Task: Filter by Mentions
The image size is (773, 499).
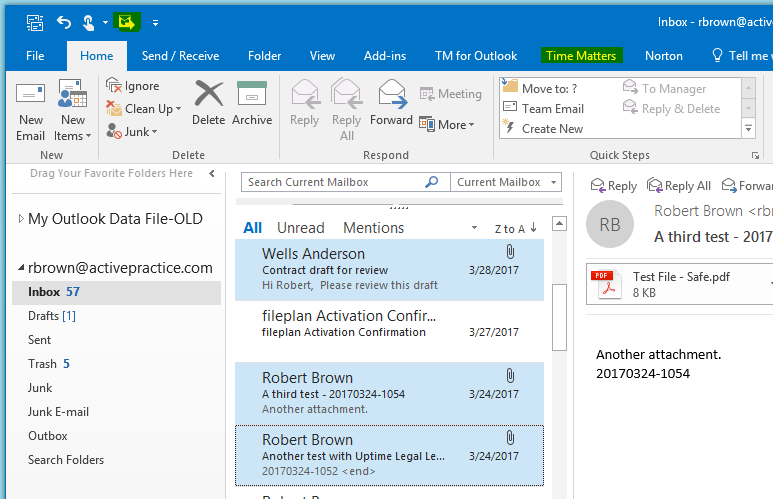Action: pos(374,228)
